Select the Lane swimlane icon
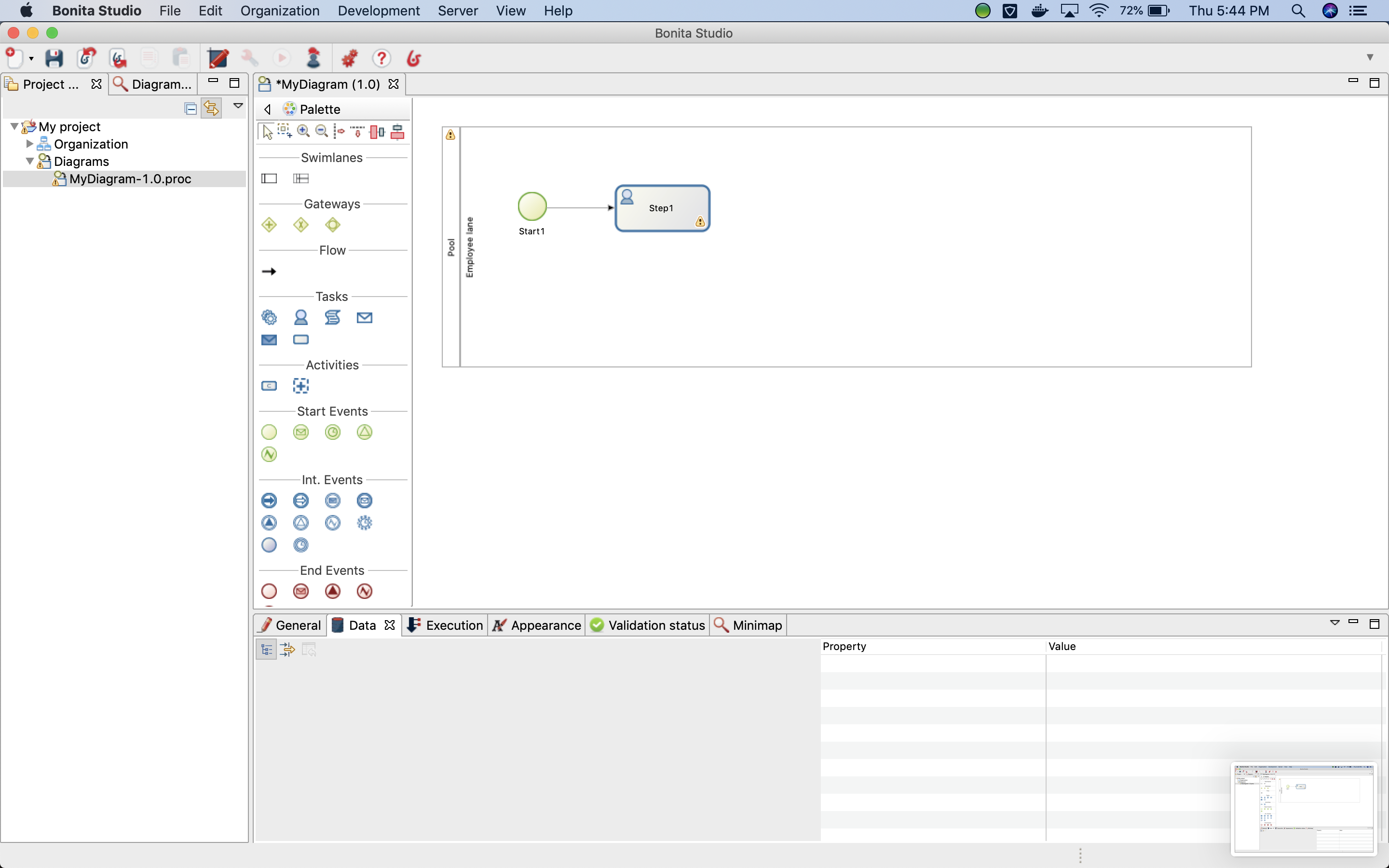The height and width of the screenshot is (868, 1389). [301, 178]
